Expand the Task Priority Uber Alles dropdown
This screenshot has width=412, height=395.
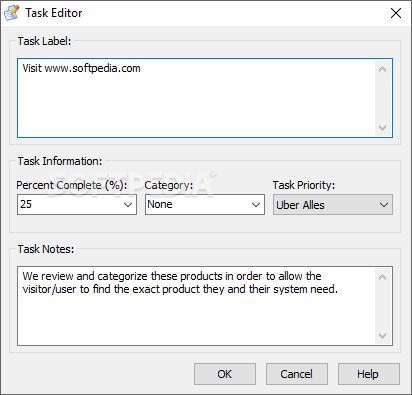[x=333, y=205]
